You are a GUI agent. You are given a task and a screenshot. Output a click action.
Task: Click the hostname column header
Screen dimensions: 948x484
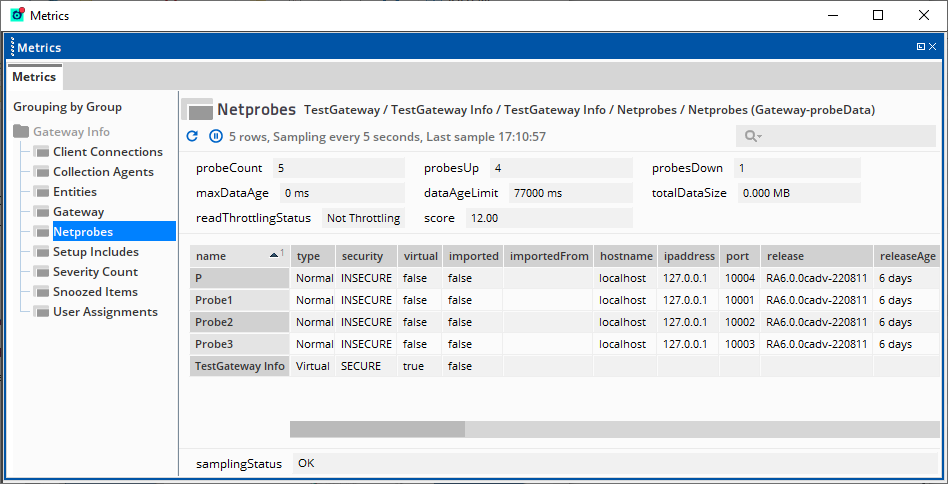[x=625, y=256]
